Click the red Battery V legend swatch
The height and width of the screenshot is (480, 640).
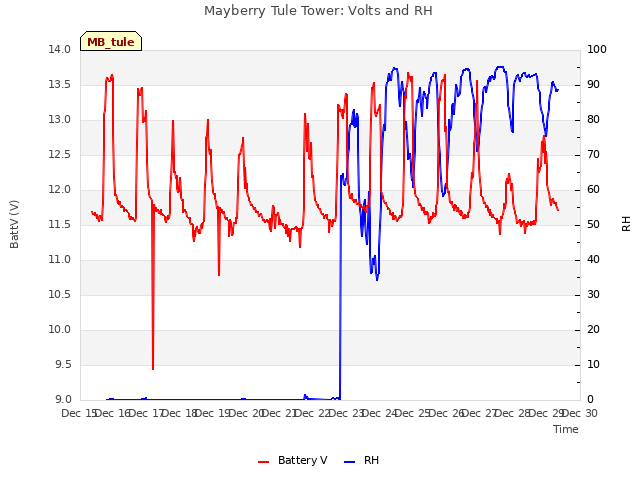click(264, 462)
